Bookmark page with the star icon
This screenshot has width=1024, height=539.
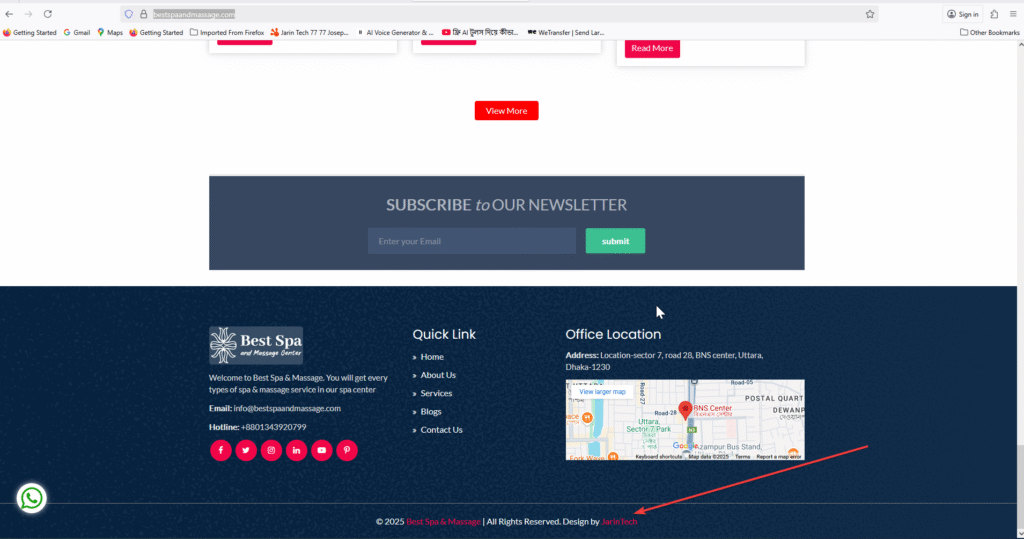click(x=870, y=14)
